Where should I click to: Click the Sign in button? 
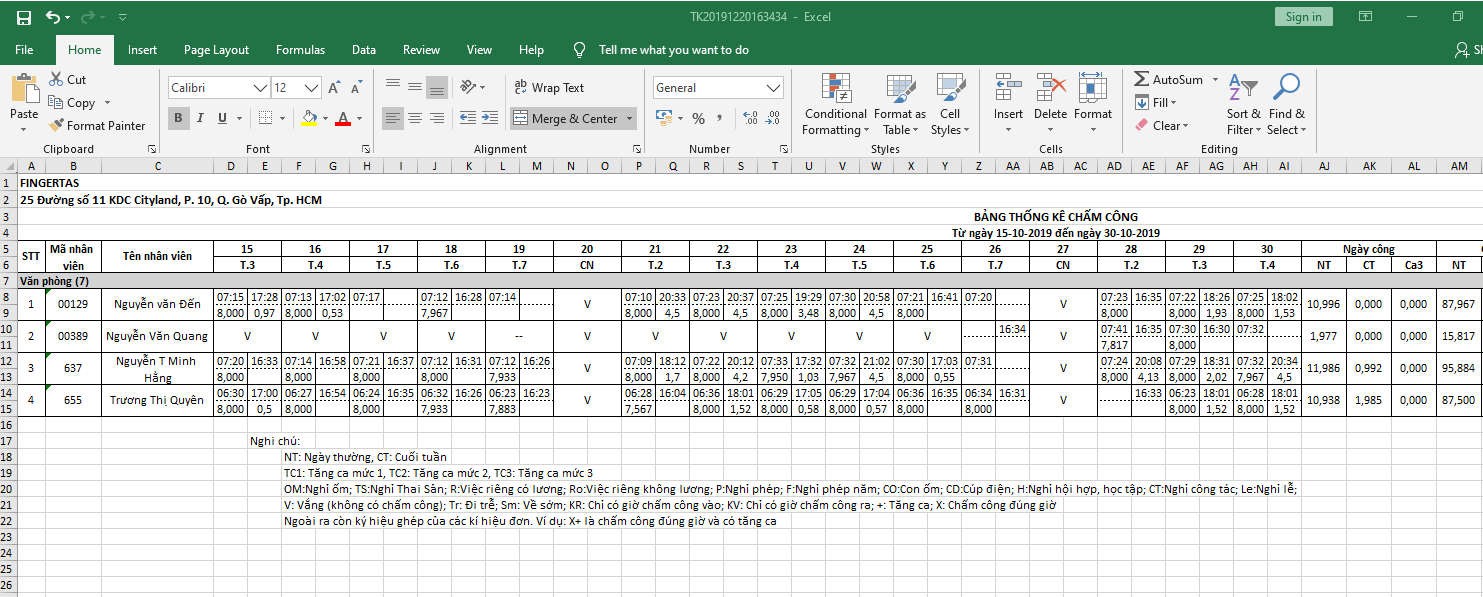[1303, 17]
